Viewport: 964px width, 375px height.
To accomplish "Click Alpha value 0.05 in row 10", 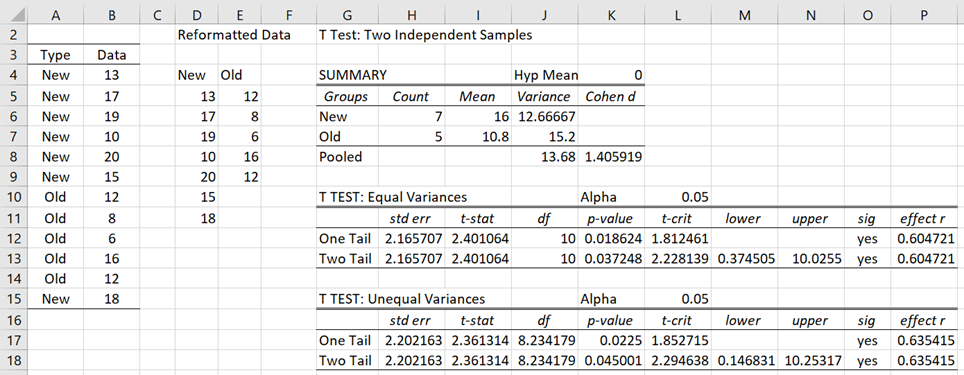I will (x=678, y=197).
